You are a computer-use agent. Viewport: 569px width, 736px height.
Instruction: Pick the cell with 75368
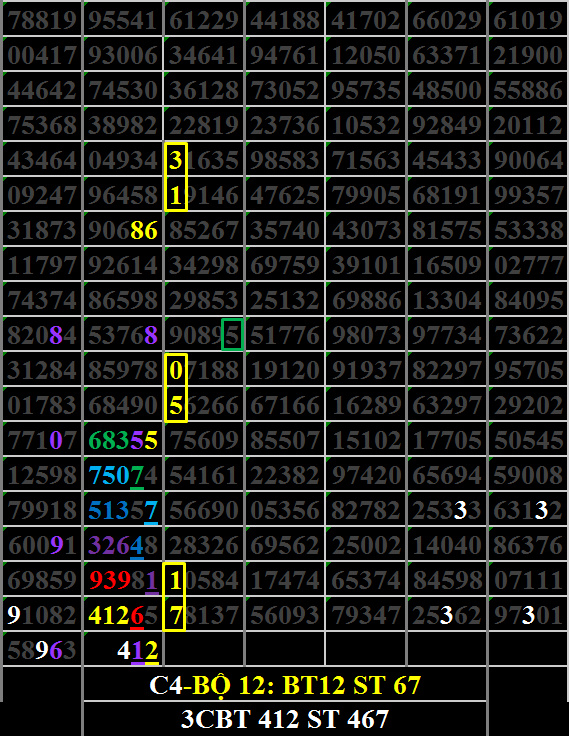[x=42, y=124]
